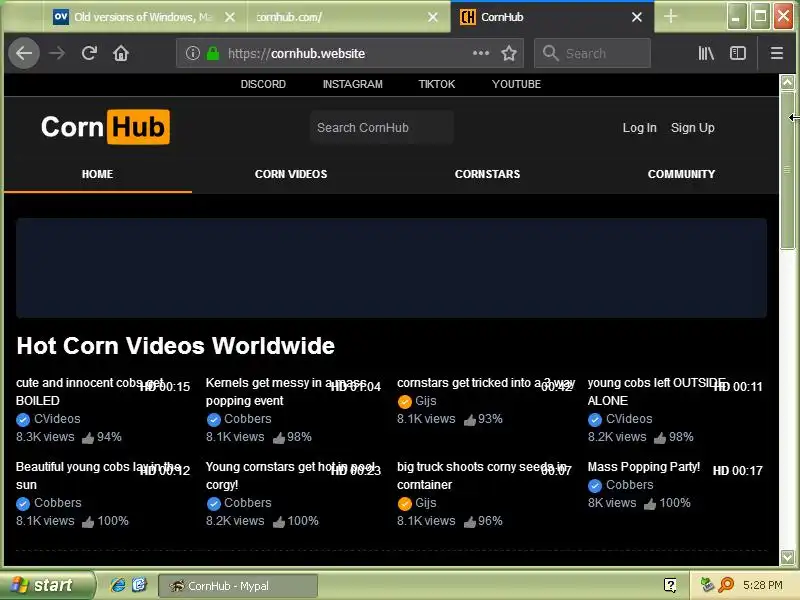Open the Windows start button
800x600 pixels.
tap(47, 585)
